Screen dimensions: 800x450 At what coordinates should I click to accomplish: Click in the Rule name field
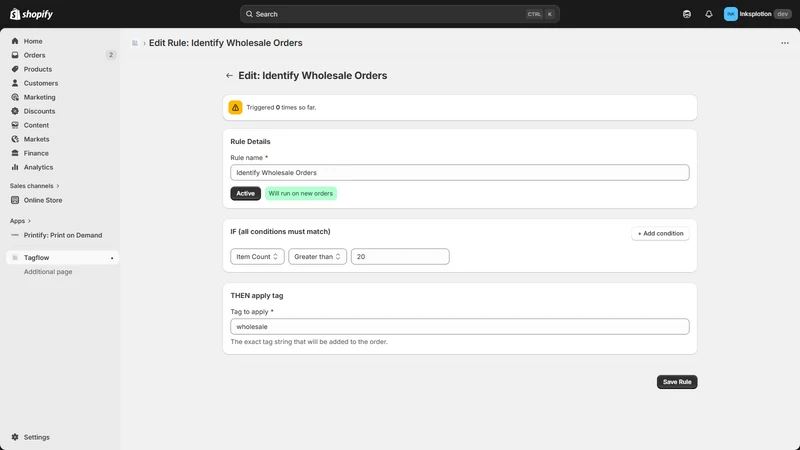[x=460, y=172]
